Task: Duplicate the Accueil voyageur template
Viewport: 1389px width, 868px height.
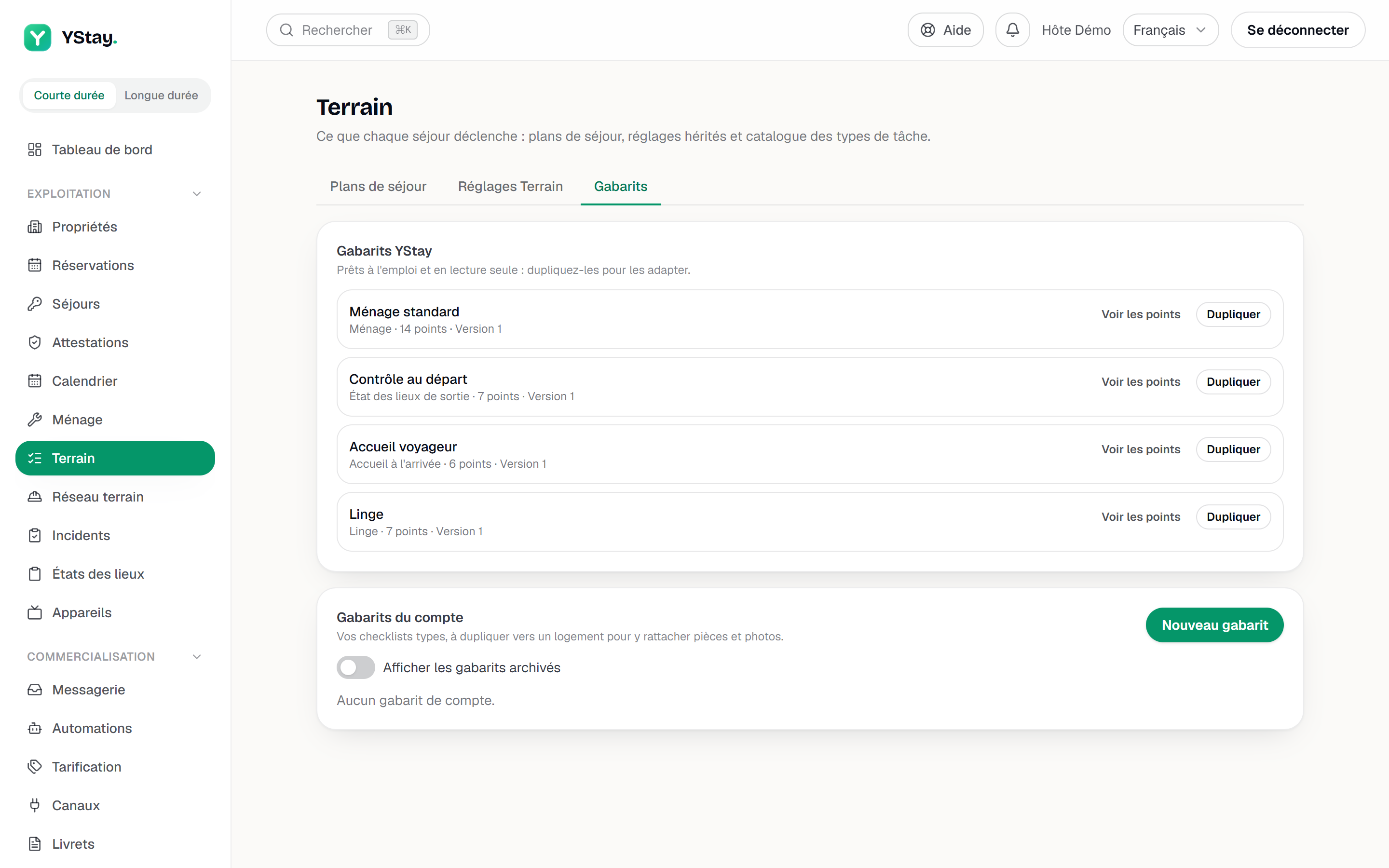Action: coord(1233,449)
